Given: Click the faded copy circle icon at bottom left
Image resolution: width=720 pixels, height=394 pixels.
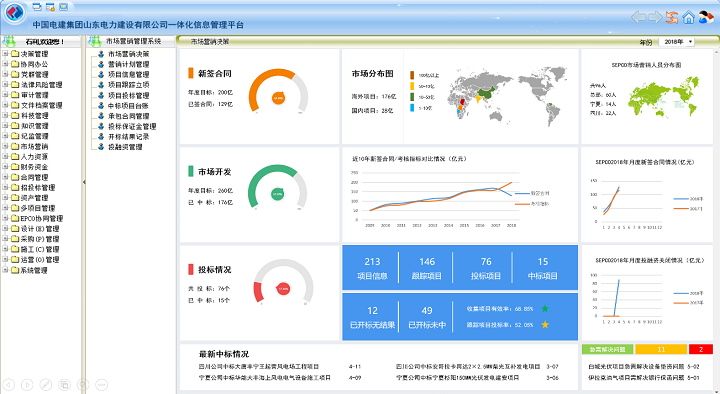Looking at the screenshot, I should click(64, 384).
